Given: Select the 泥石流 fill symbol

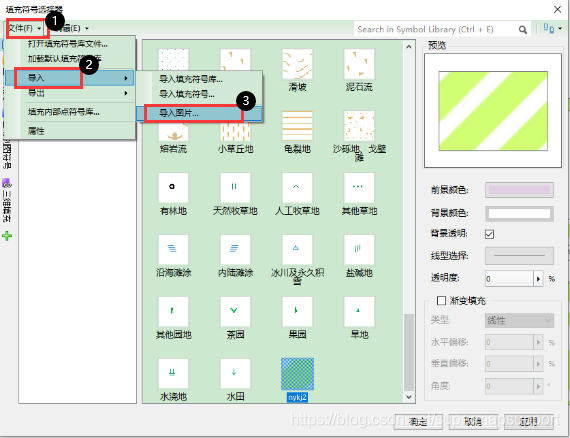Looking at the screenshot, I should (359, 71).
